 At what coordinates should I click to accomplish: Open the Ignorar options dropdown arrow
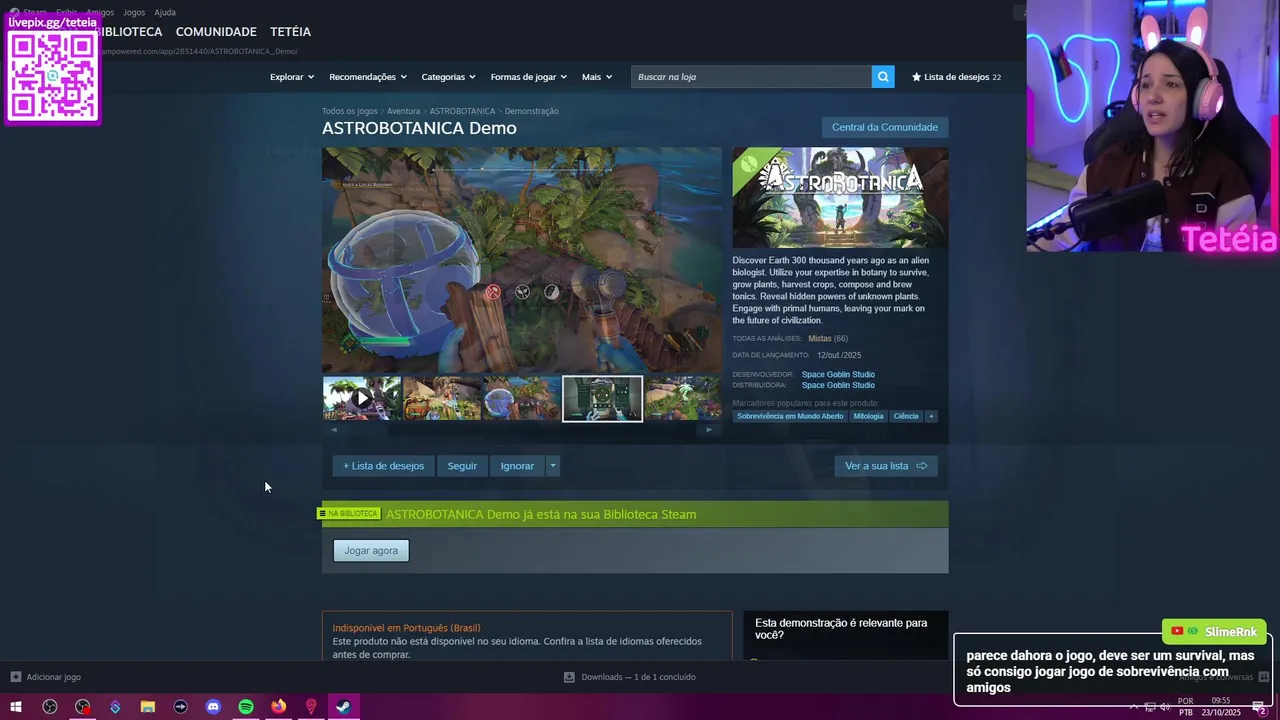point(552,466)
